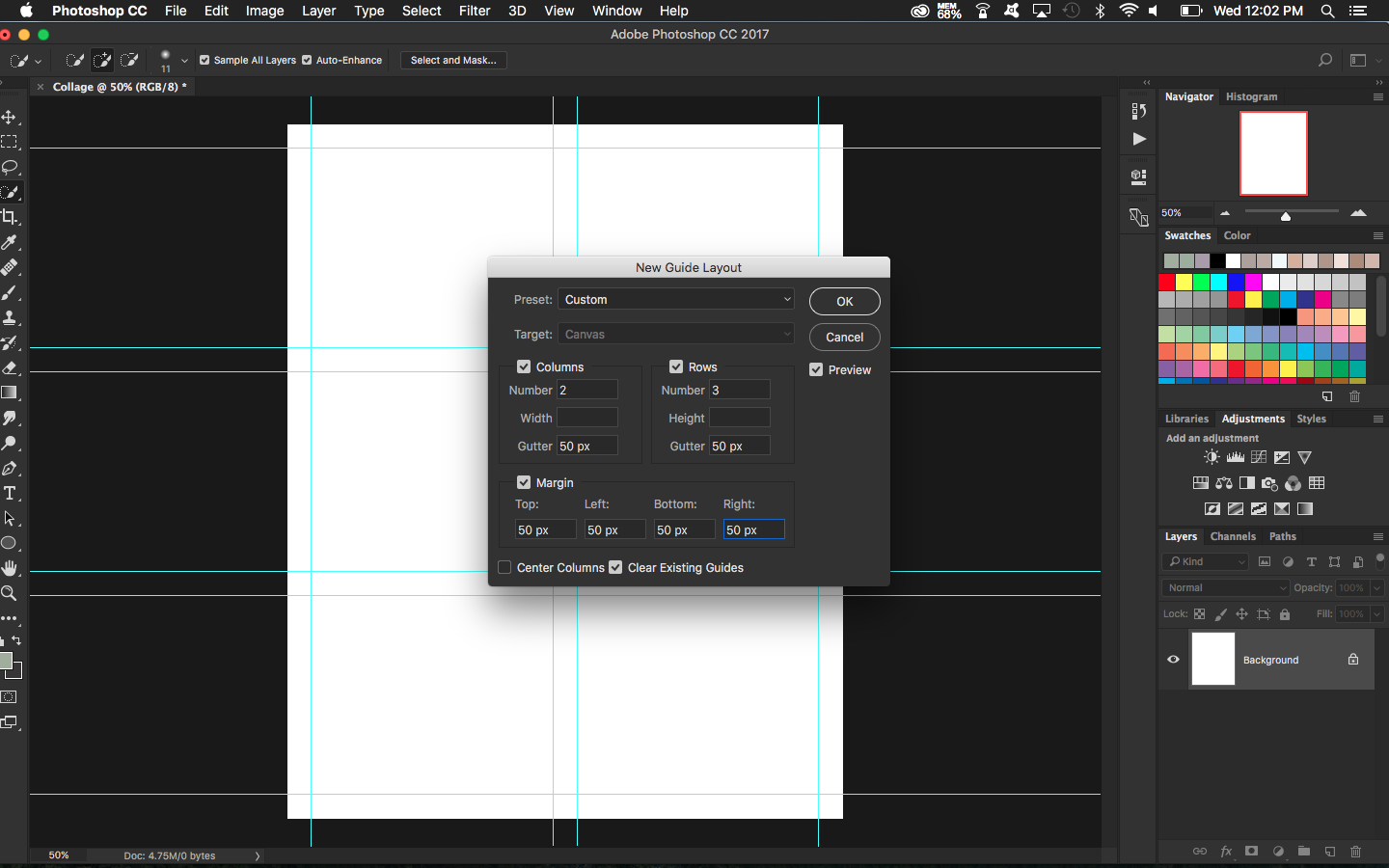The width and height of the screenshot is (1389, 868).
Task: Filter layers by type layers icon
Action: pyautogui.click(x=1312, y=561)
